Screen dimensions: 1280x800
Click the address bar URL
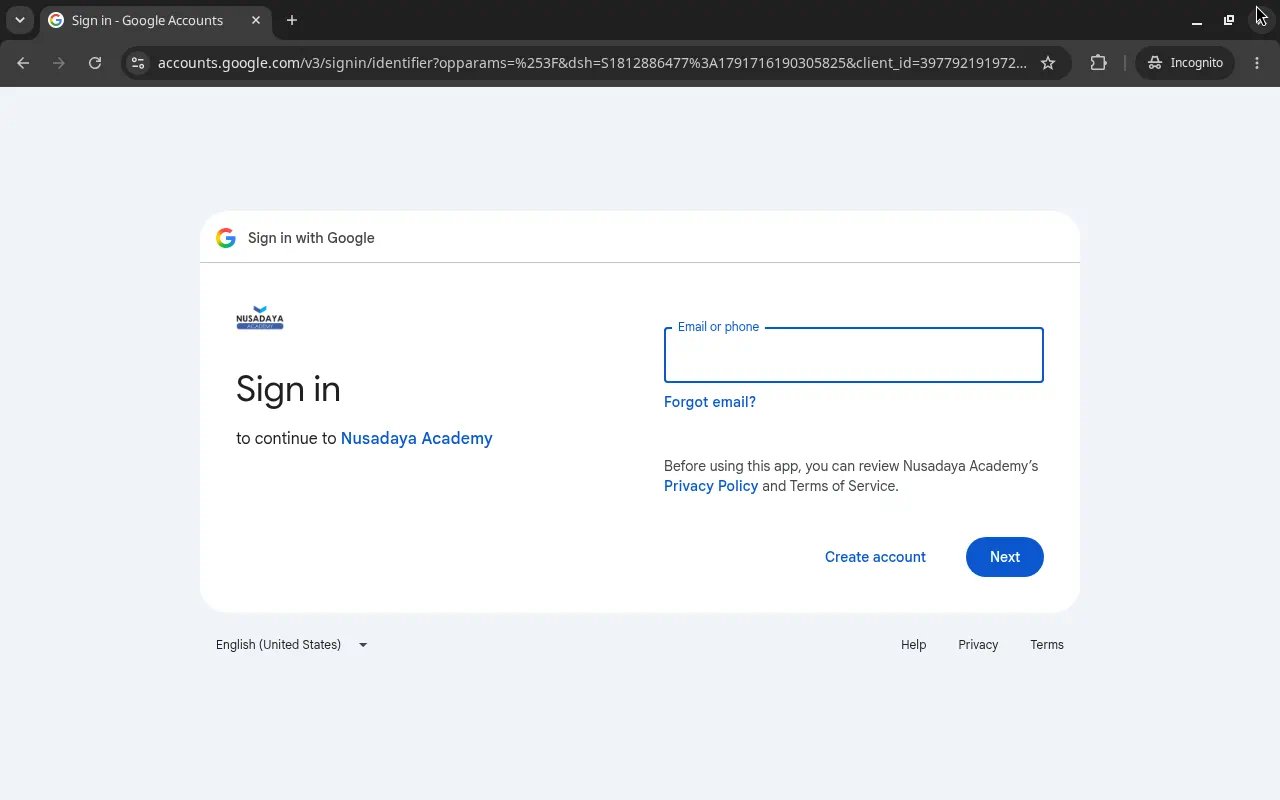(592, 63)
